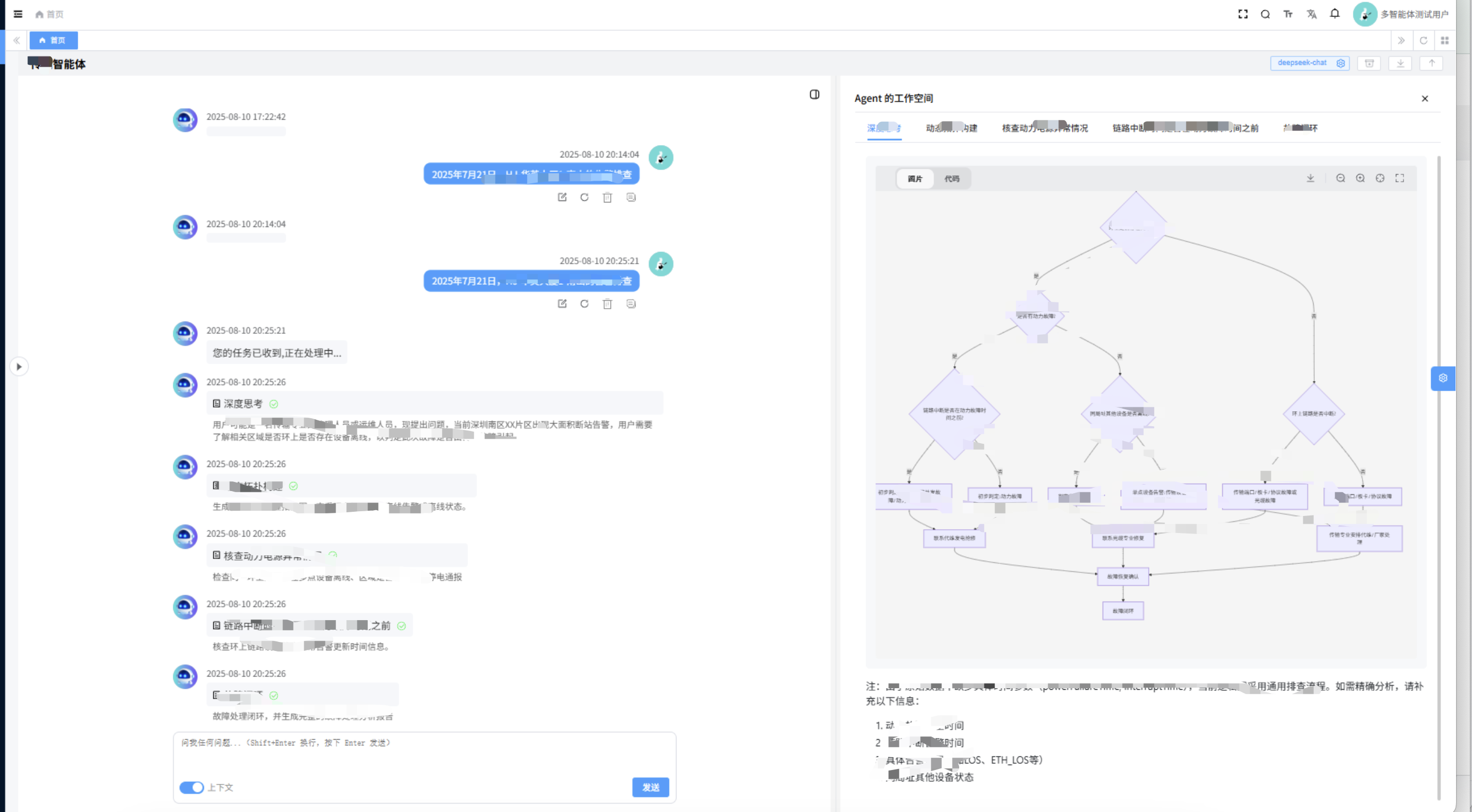This screenshot has width=1472, height=812.
Task: Open flowchart diagram in fullscreen
Action: pyautogui.click(x=1399, y=178)
